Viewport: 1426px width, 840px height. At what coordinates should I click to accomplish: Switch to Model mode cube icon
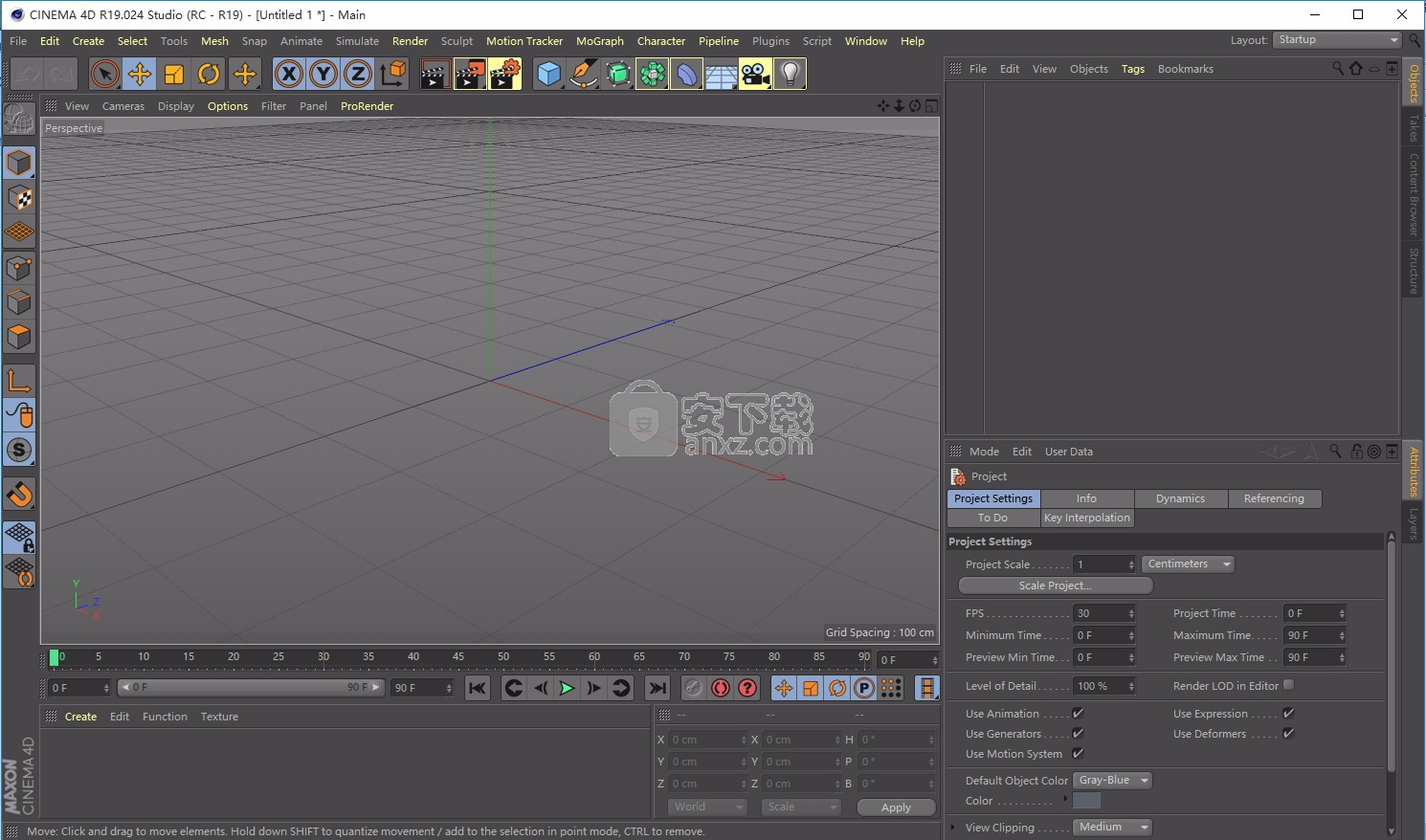pyautogui.click(x=19, y=164)
